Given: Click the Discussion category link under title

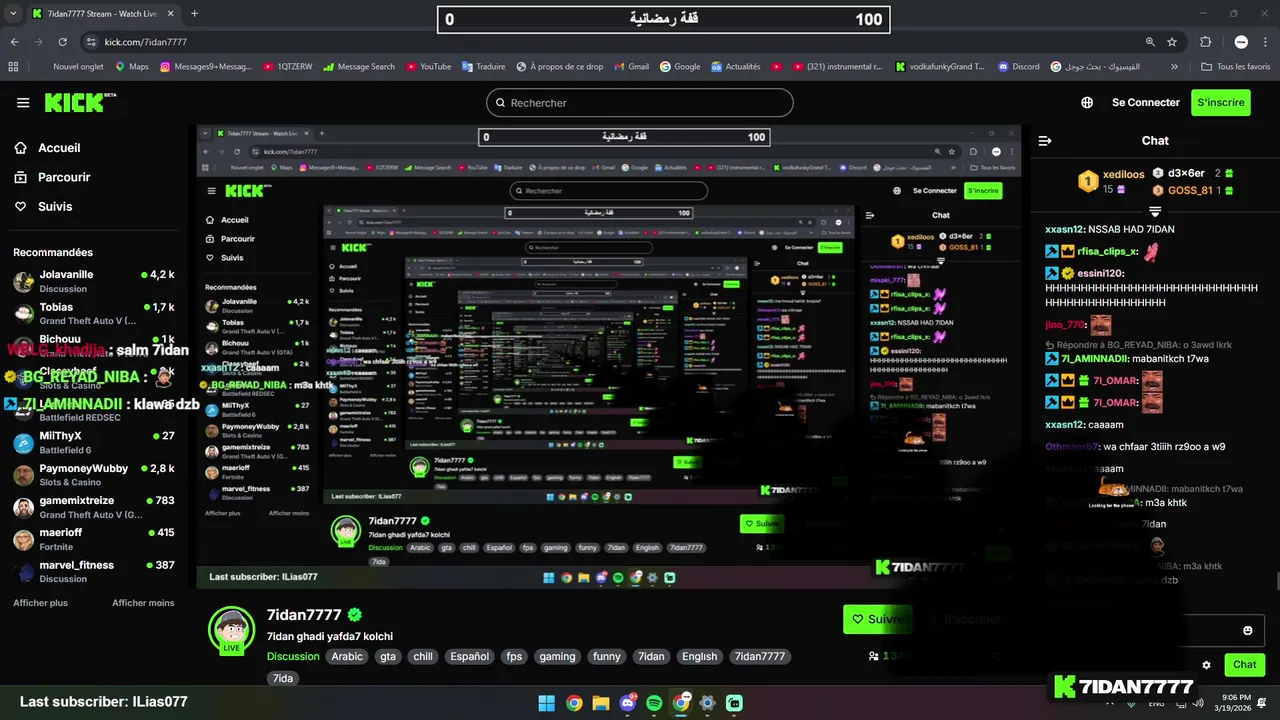Looking at the screenshot, I should (293, 657).
